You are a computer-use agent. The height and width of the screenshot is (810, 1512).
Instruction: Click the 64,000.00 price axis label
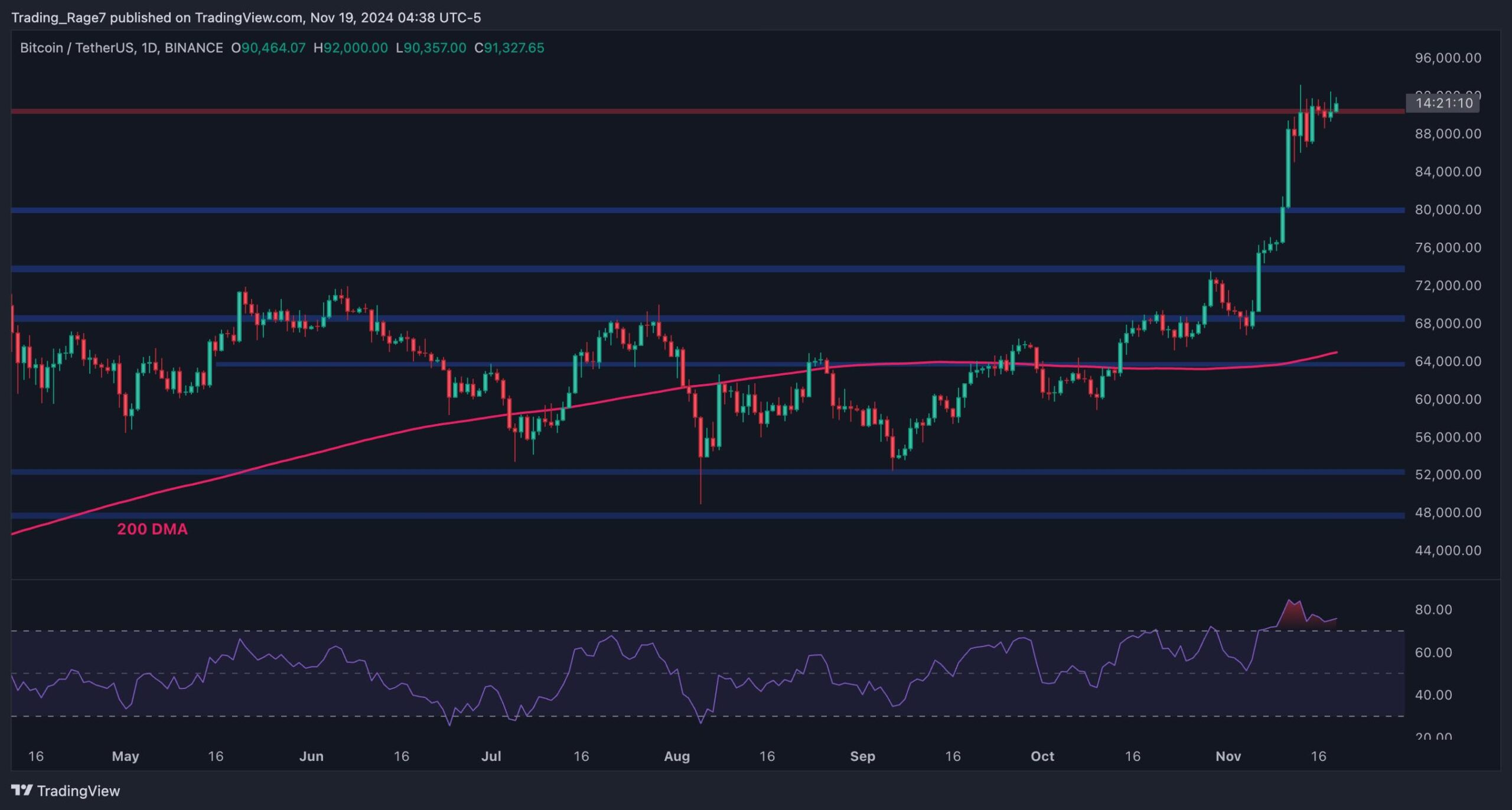coord(1448,361)
